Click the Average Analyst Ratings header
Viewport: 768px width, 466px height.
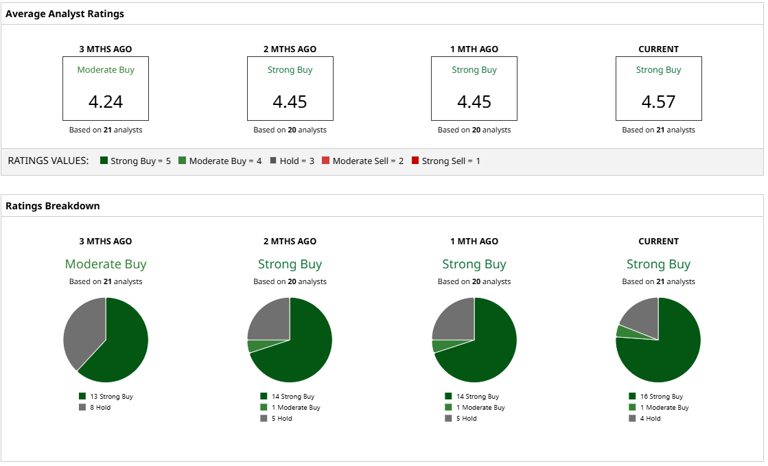[65, 14]
